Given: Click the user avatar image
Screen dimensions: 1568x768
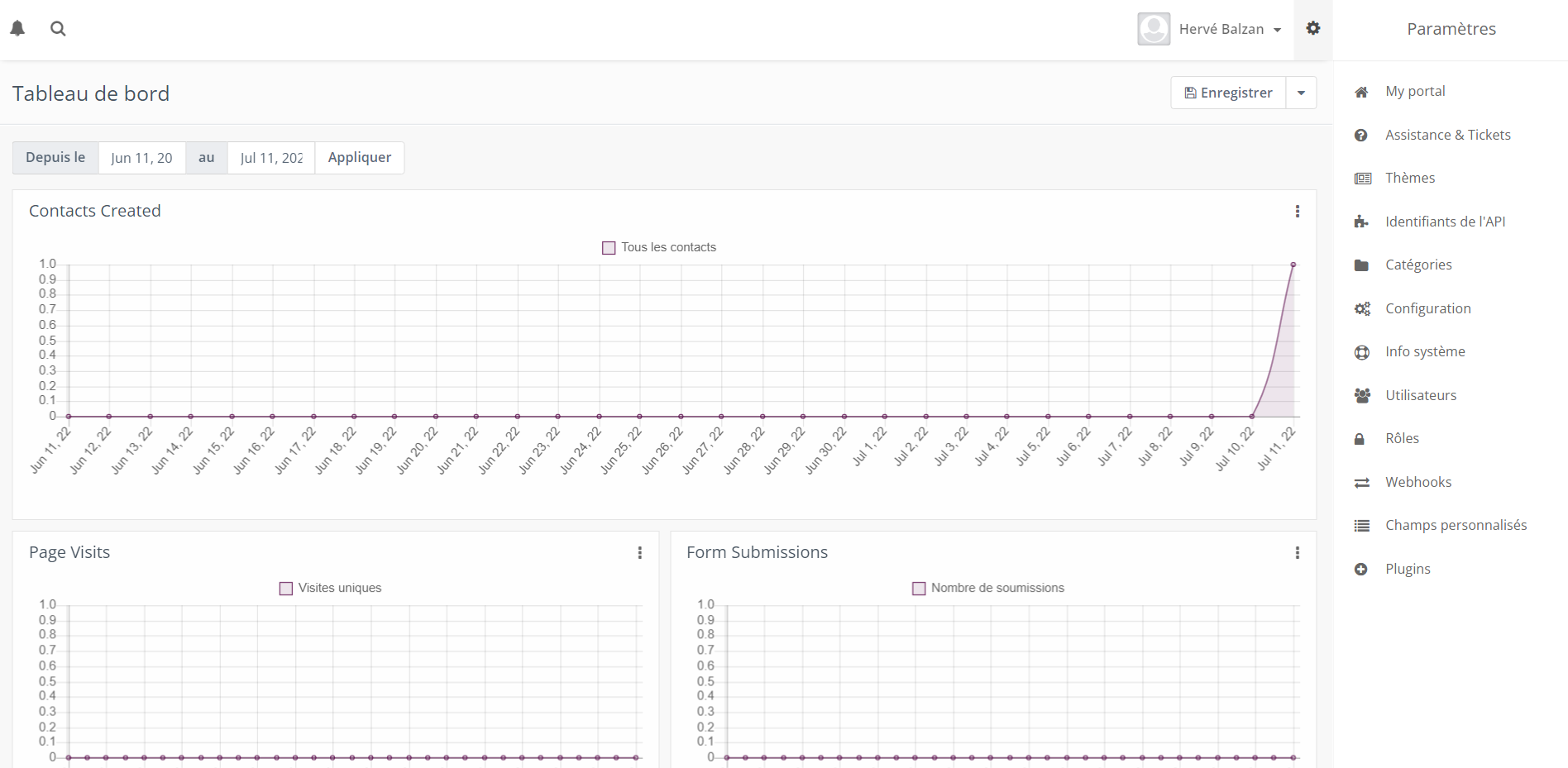Looking at the screenshot, I should click(1153, 29).
